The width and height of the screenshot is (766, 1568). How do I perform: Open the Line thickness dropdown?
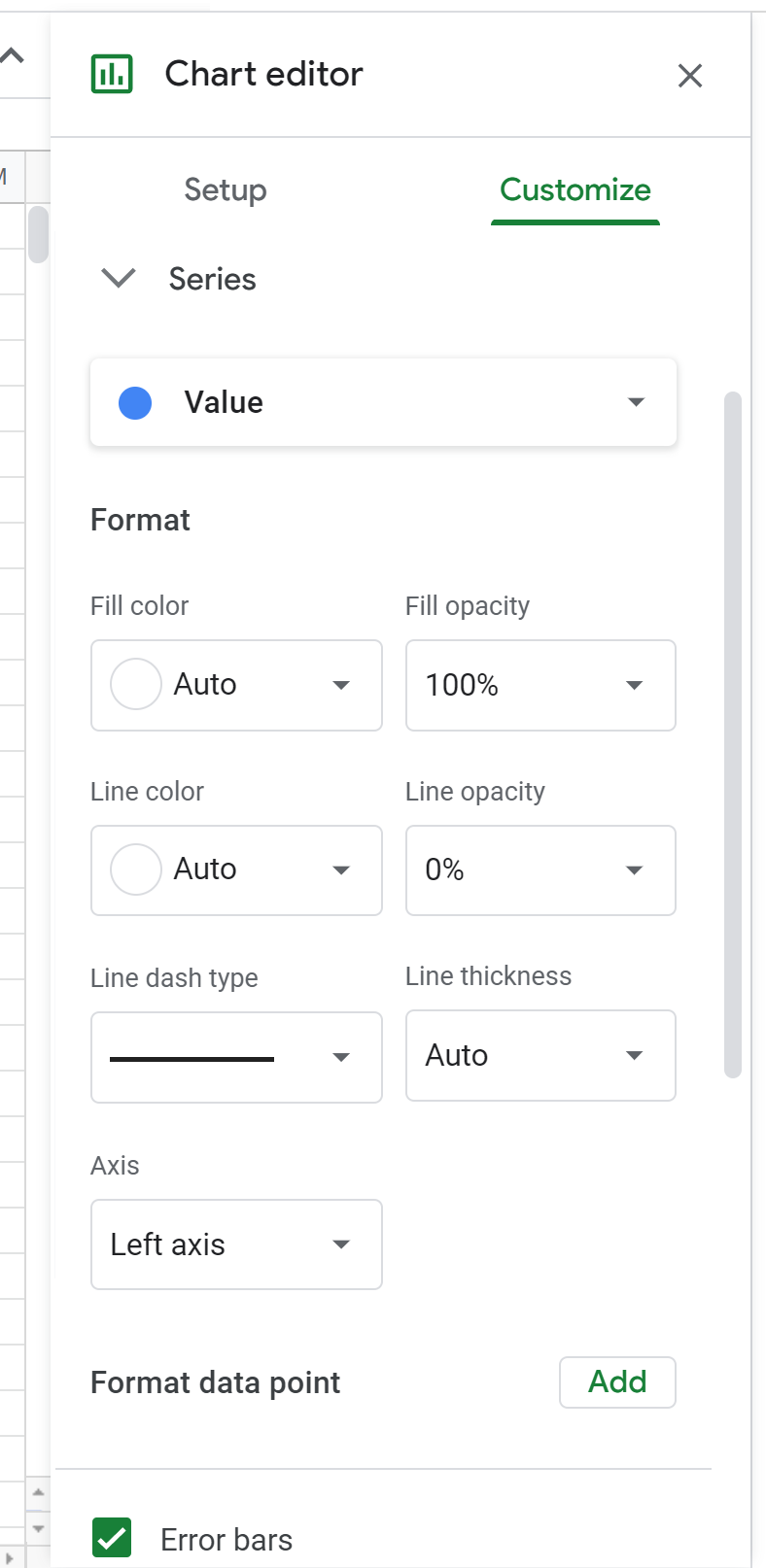coord(540,1056)
